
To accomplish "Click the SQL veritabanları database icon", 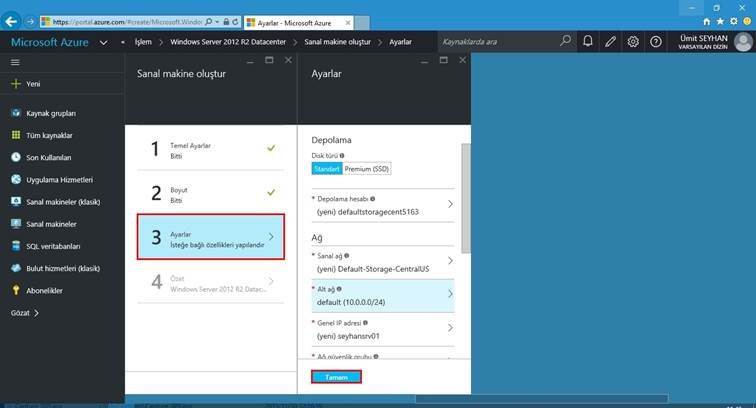I will point(16,246).
